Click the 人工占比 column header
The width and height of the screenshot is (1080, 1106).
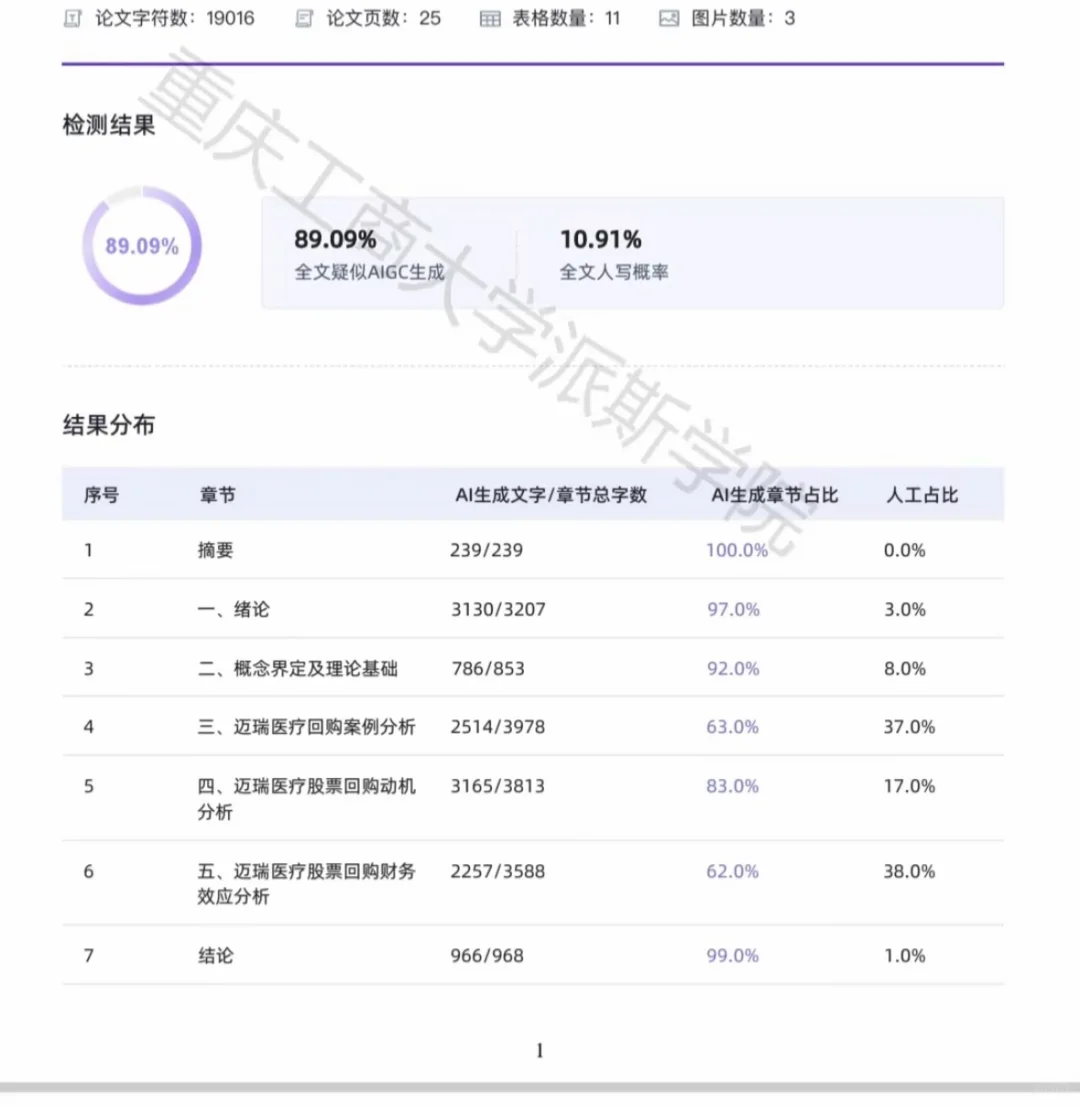(x=922, y=495)
